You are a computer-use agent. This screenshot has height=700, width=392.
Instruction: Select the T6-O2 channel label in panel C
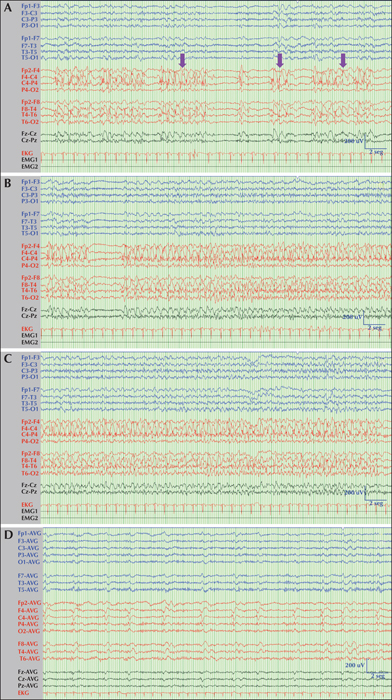click(x=30, y=473)
